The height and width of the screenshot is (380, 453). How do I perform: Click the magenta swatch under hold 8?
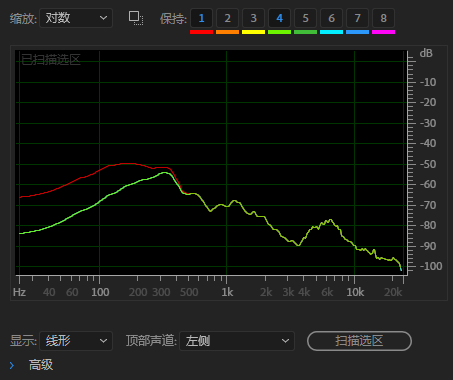pos(383,32)
